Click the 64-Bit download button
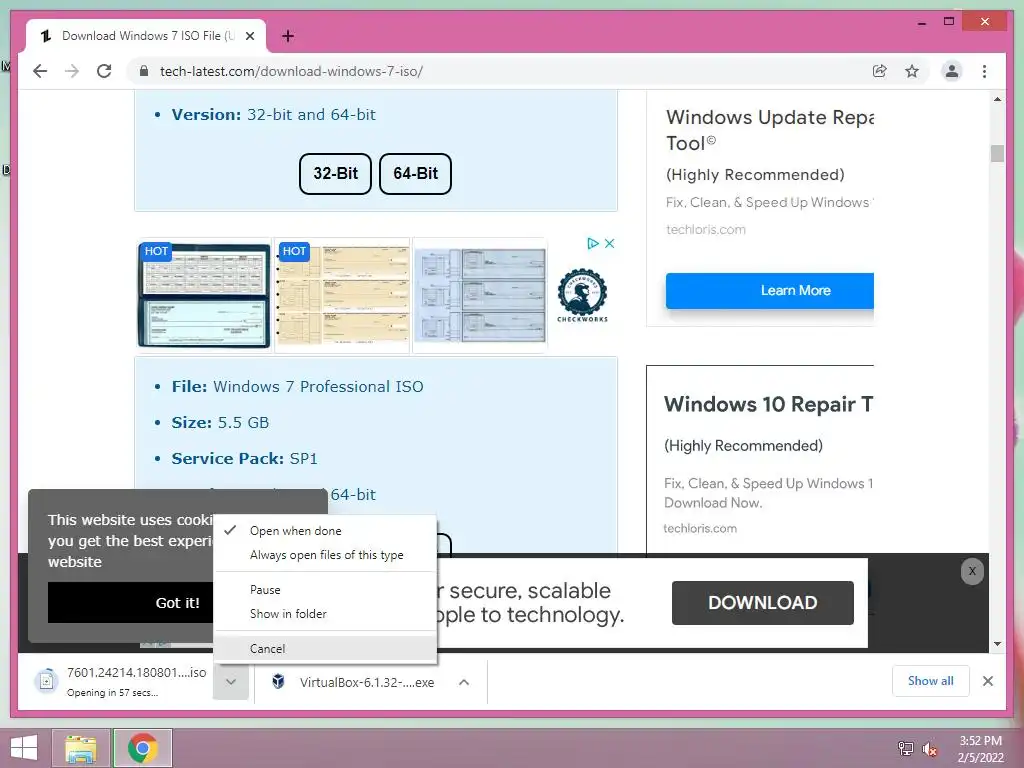Screen dimensions: 1024x768 (415, 174)
